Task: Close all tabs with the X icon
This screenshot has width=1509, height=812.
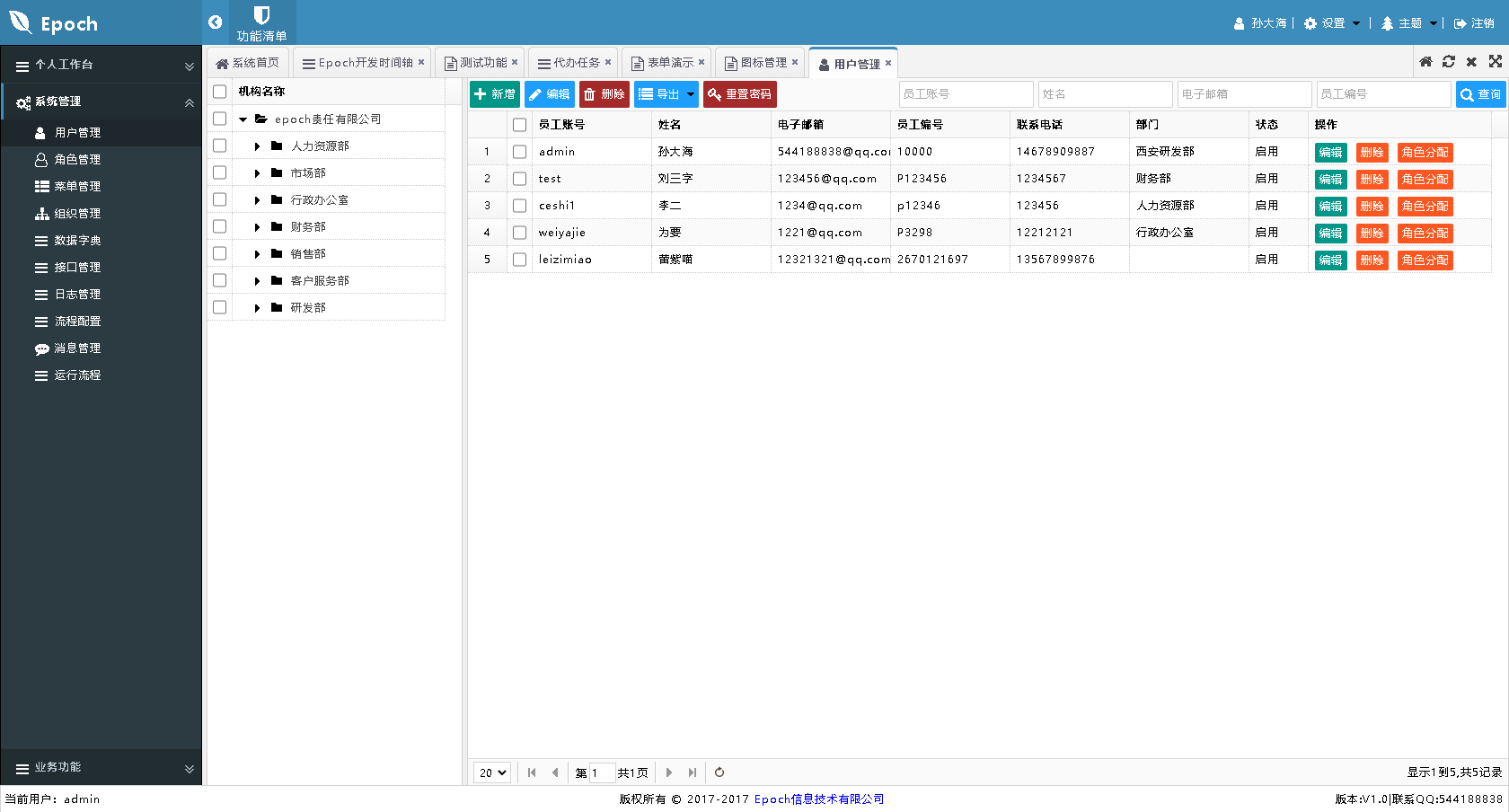Action: coord(1471,62)
